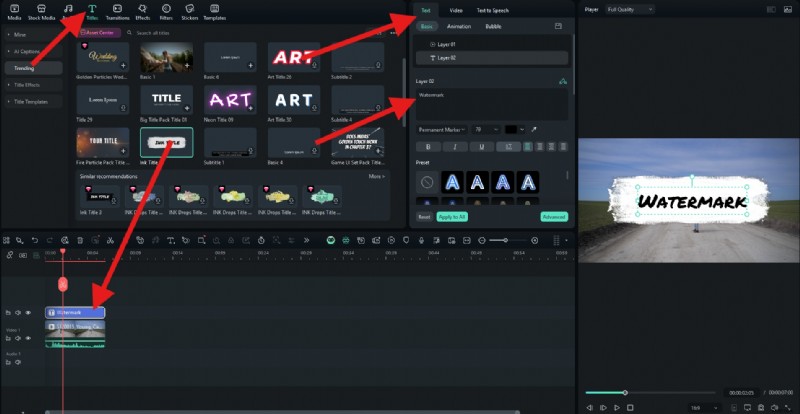This screenshot has width=800, height=414.
Task: Click the black text color swatch
Action: (511, 130)
